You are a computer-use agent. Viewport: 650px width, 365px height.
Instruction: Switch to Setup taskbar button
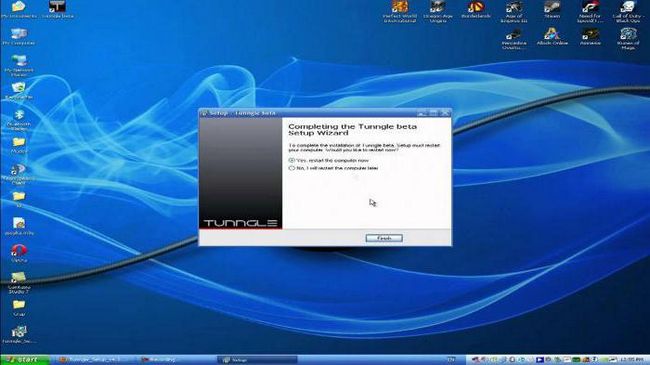pyautogui.click(x=257, y=360)
